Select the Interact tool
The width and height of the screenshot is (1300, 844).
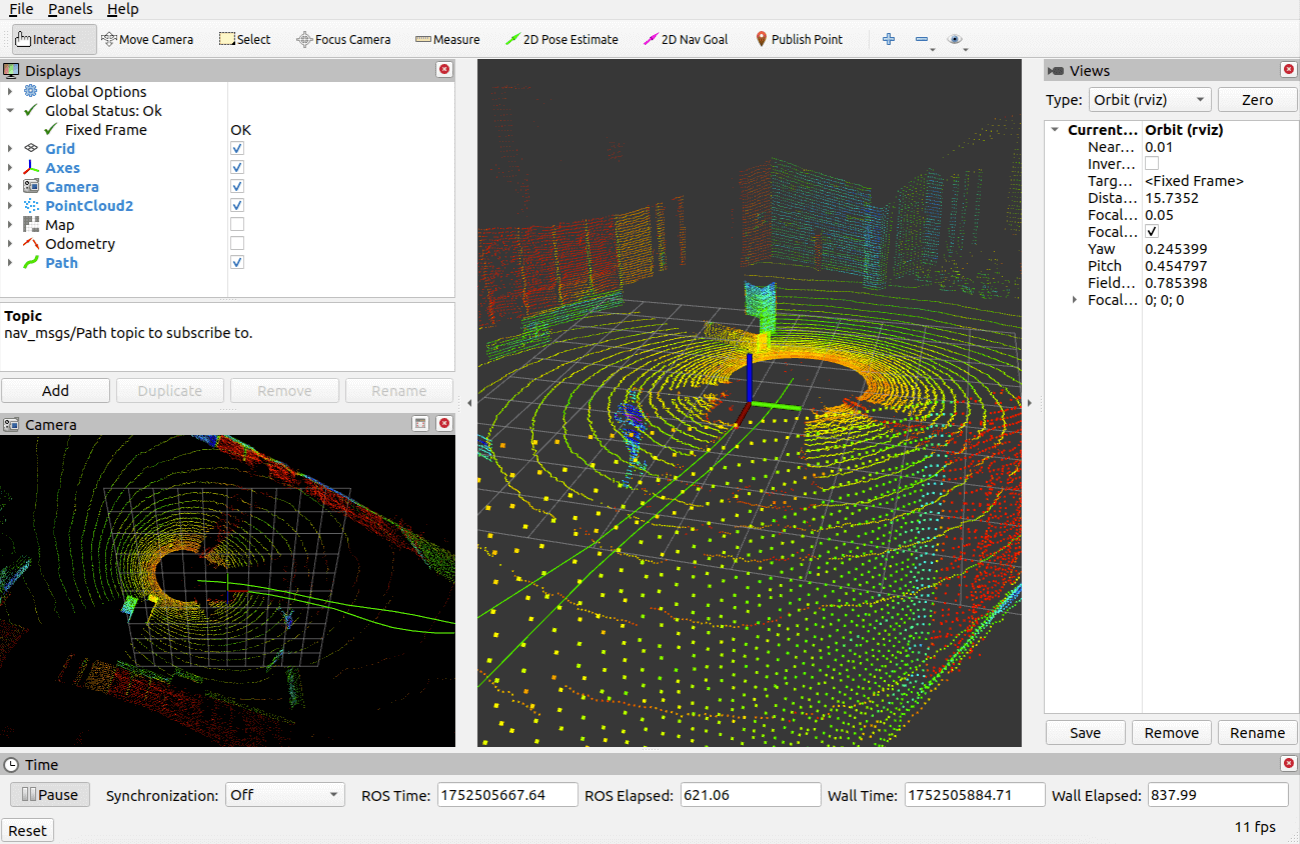(x=54, y=40)
